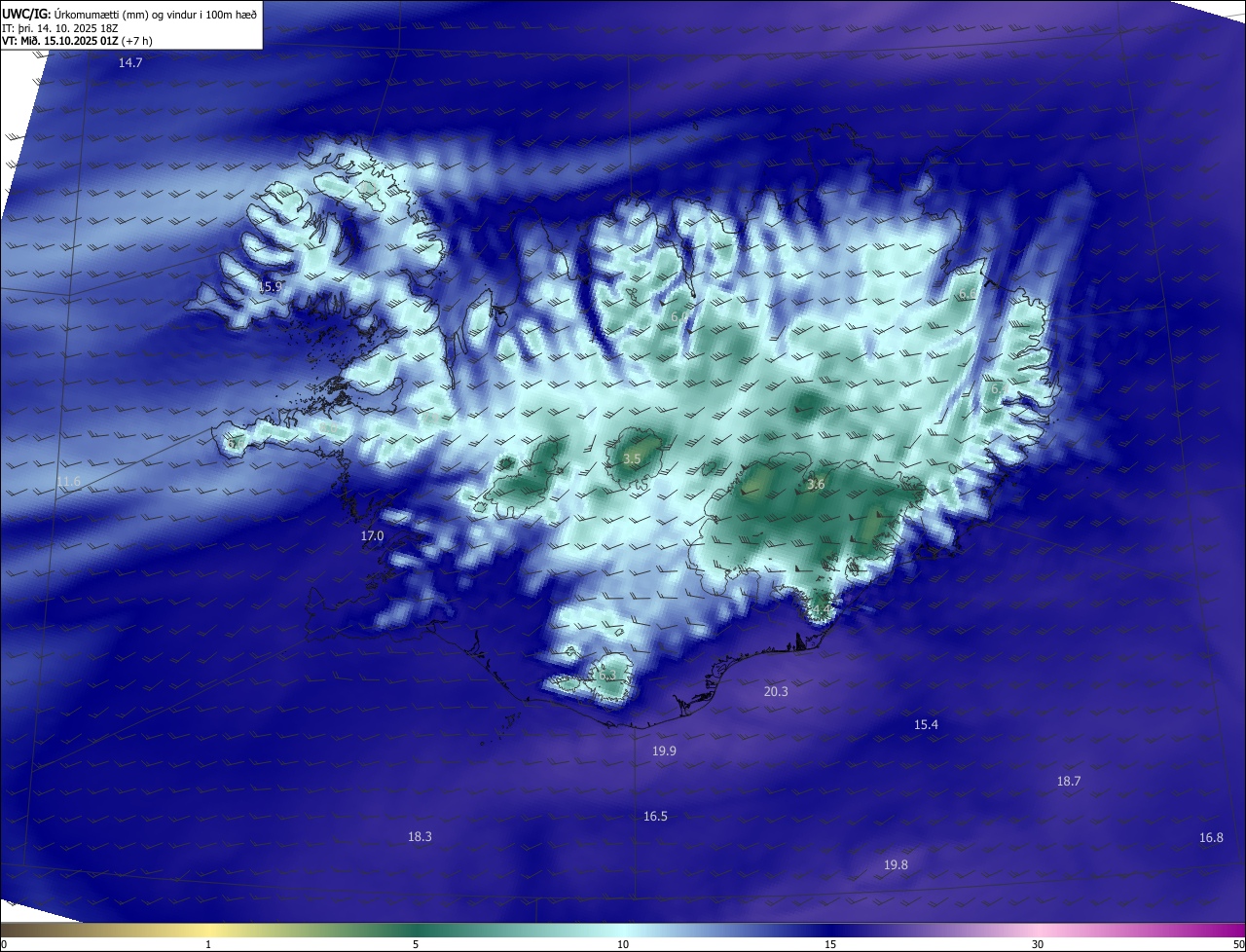This screenshot has width=1246, height=952.
Task: Click the 20.3 value off the southeast coast
Action: pyautogui.click(x=776, y=691)
